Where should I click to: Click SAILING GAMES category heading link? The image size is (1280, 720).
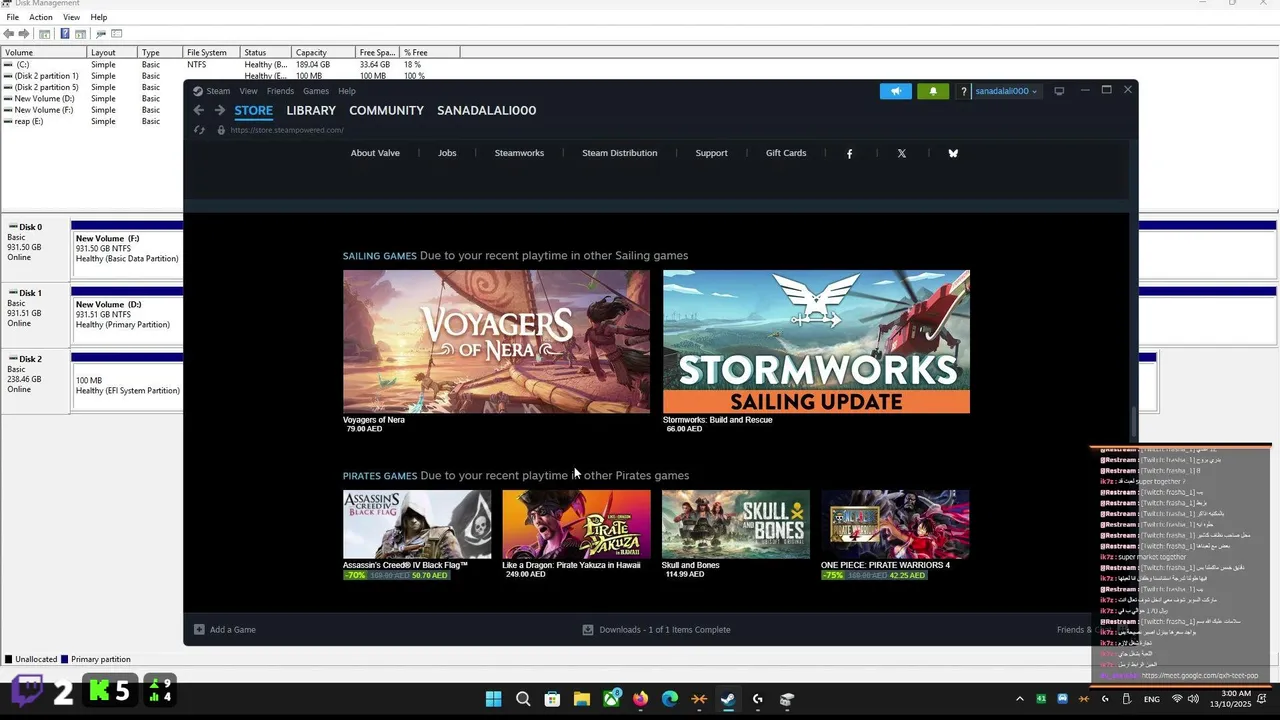tap(380, 256)
